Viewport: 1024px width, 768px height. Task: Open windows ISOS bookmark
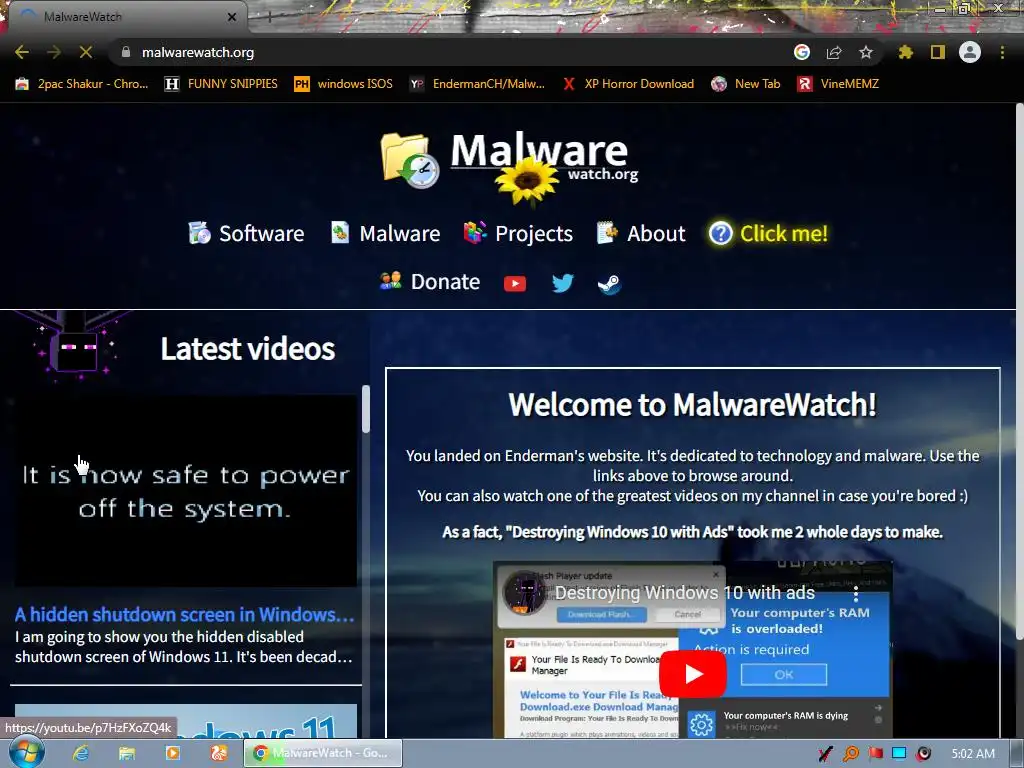[344, 84]
